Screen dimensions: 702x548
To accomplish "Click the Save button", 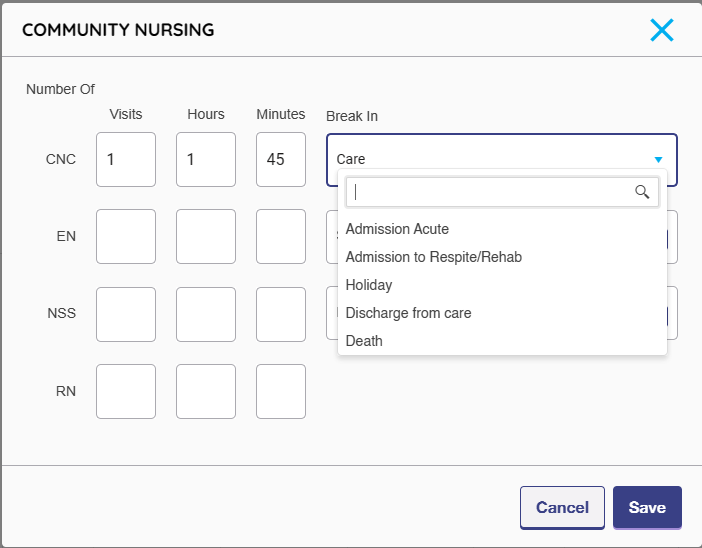I will [x=647, y=507].
